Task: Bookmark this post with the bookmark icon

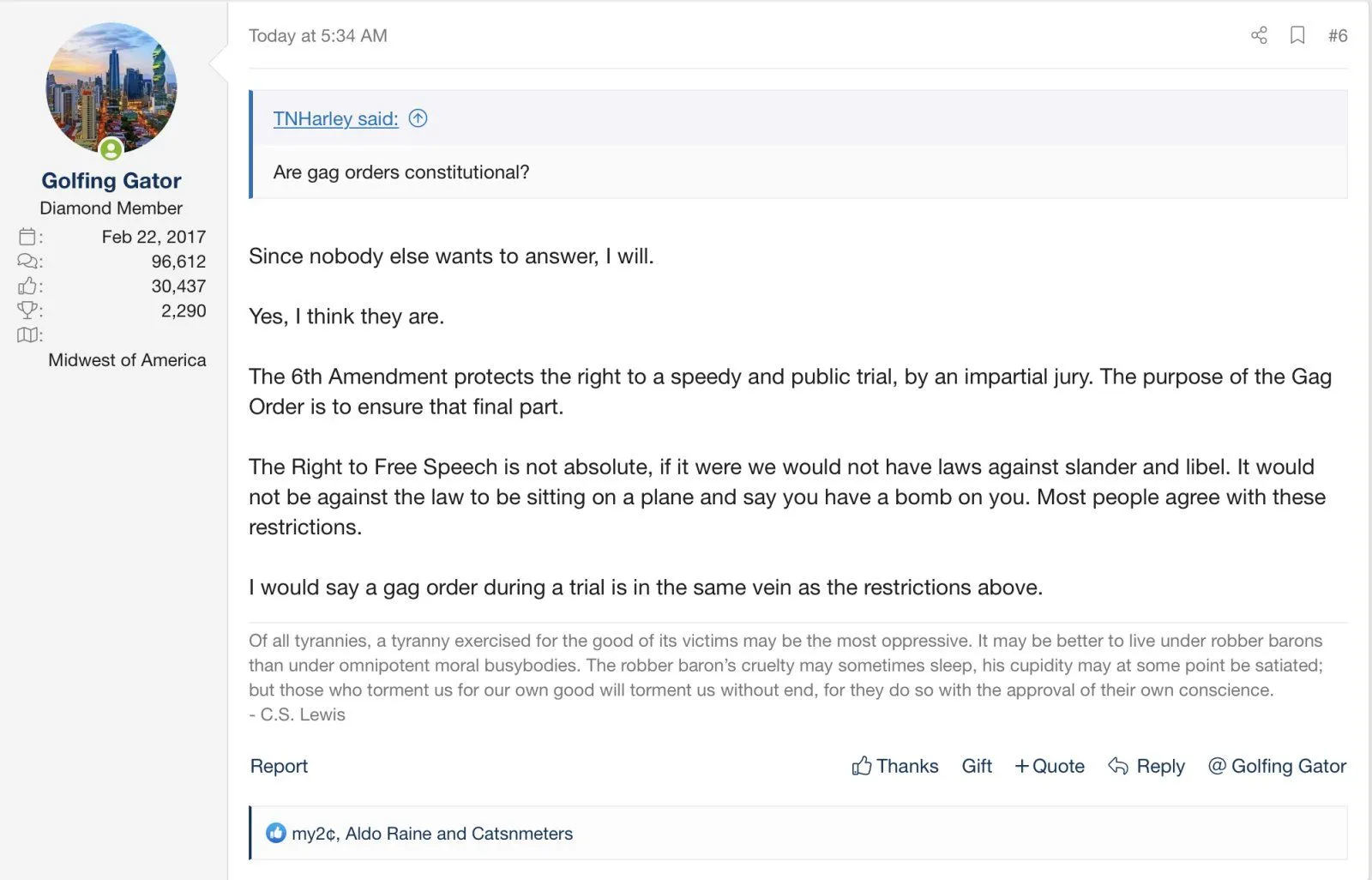Action: coord(1297,35)
